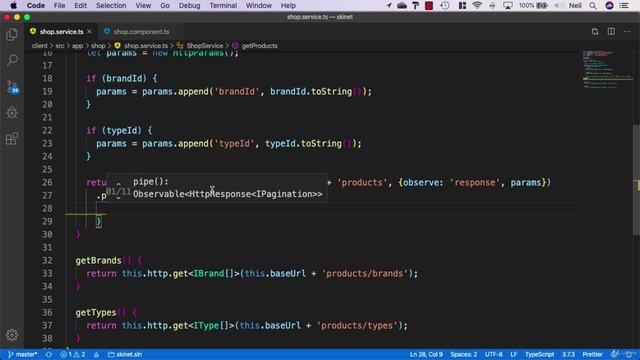Open the Terminal menu
Viewport: 640px width, 360px height.
[x=223, y=5]
